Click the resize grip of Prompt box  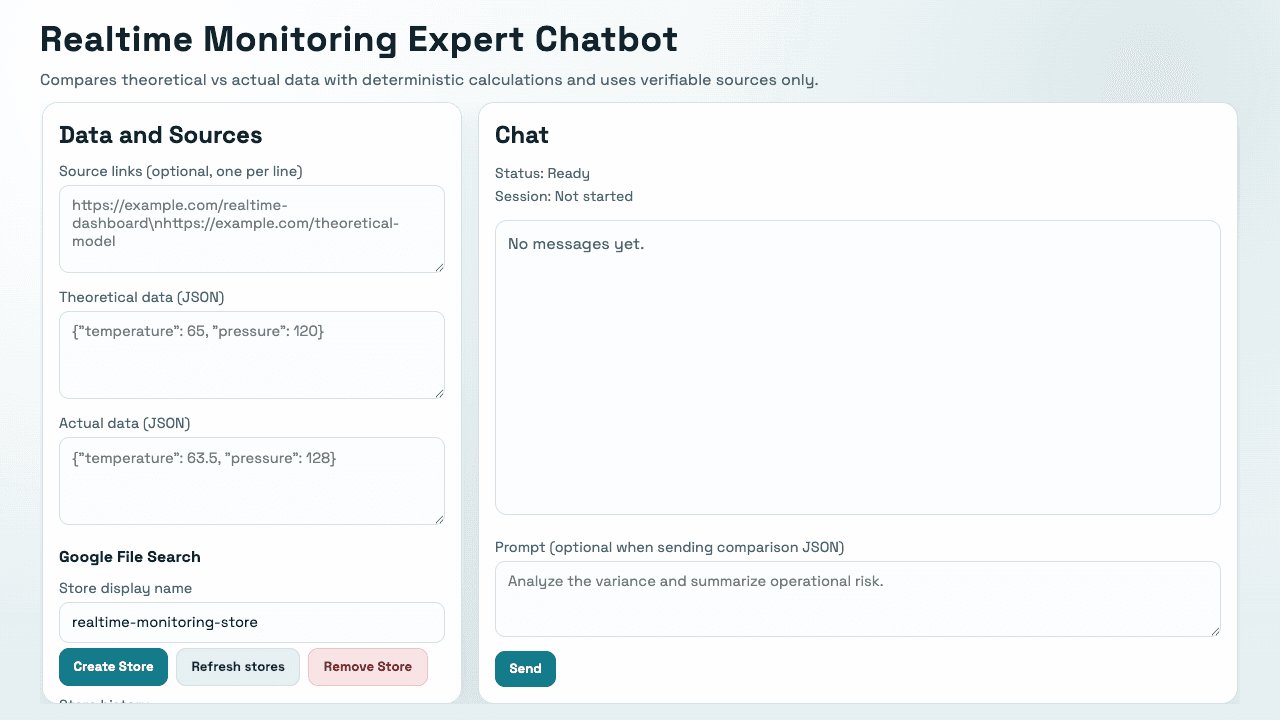pos(1214,630)
